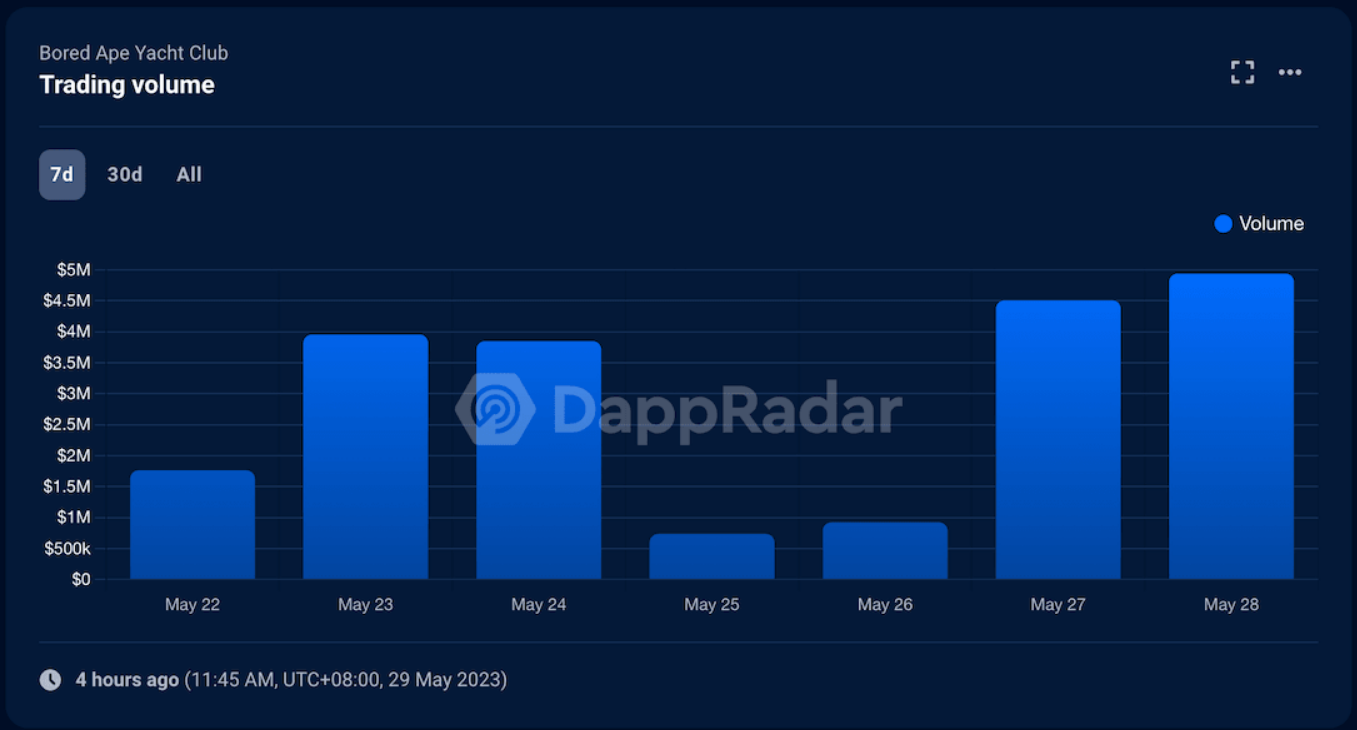Select the May 23 volume bar
Image resolution: width=1357 pixels, height=730 pixels.
coord(366,457)
